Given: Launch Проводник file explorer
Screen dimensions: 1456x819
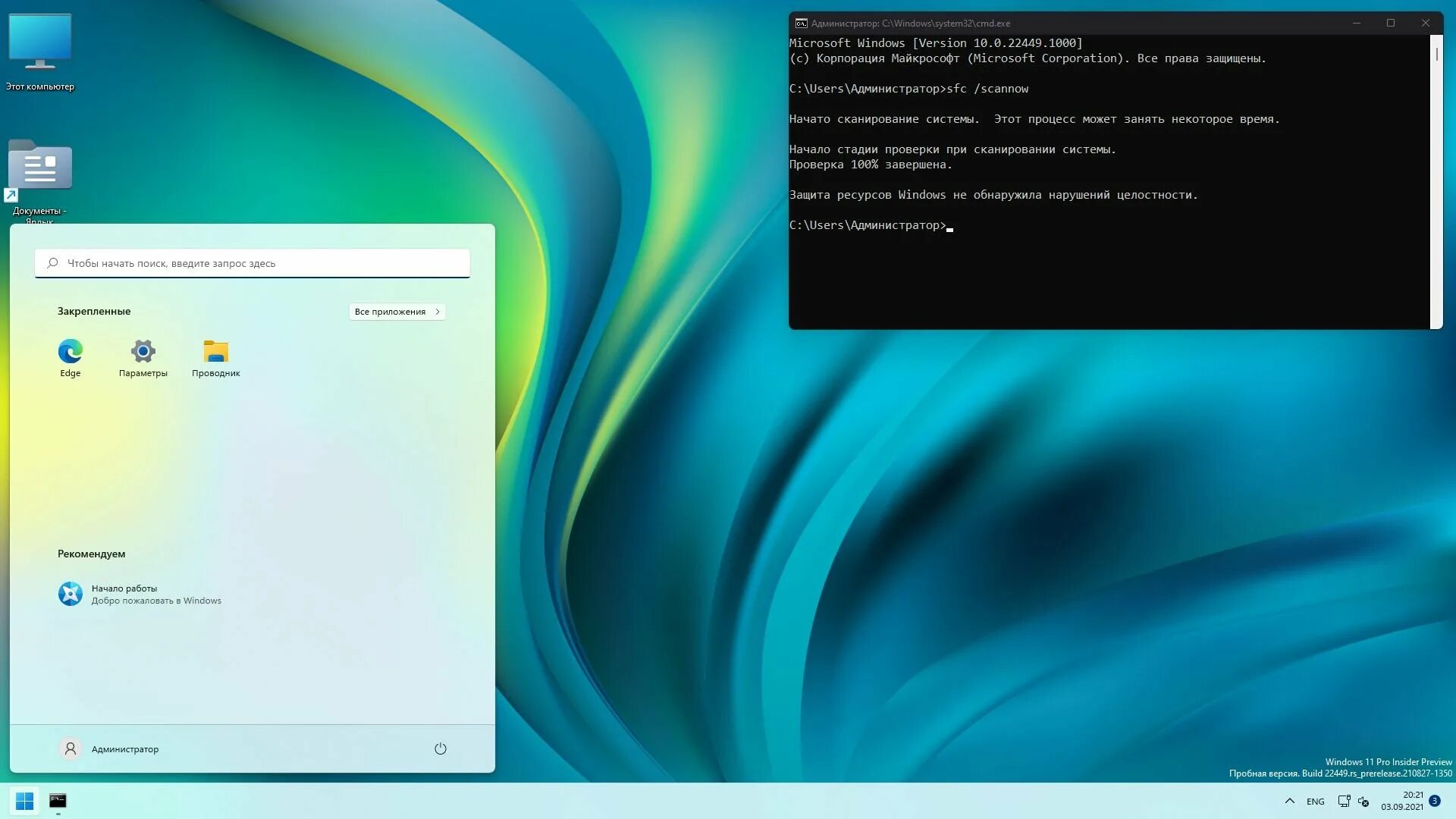Looking at the screenshot, I should [215, 357].
